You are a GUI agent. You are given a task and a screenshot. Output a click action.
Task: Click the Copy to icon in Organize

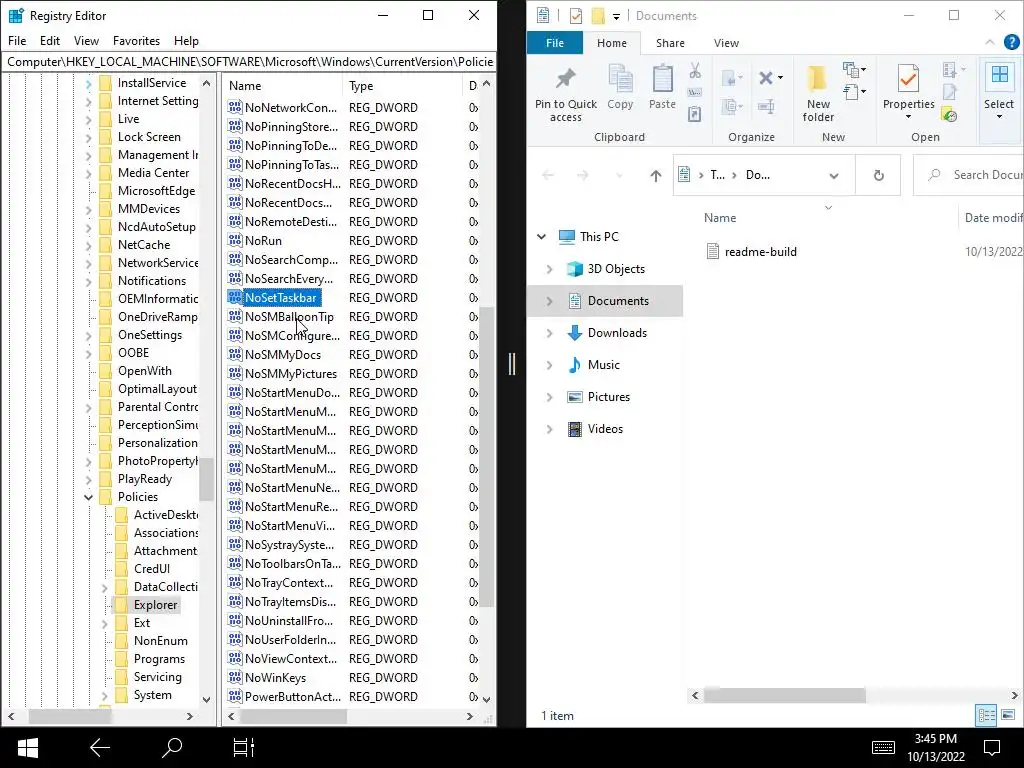(731, 106)
